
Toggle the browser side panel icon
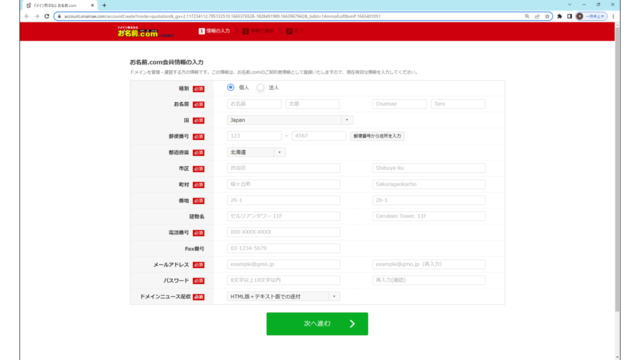pyautogui.click(x=569, y=16)
